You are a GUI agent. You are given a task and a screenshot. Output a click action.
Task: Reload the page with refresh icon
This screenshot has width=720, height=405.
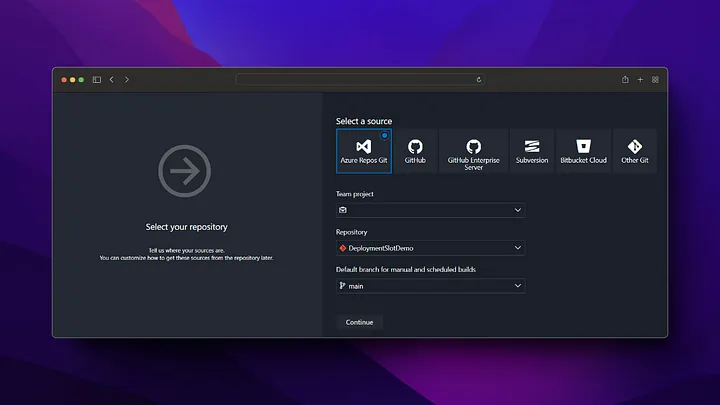coord(478,79)
